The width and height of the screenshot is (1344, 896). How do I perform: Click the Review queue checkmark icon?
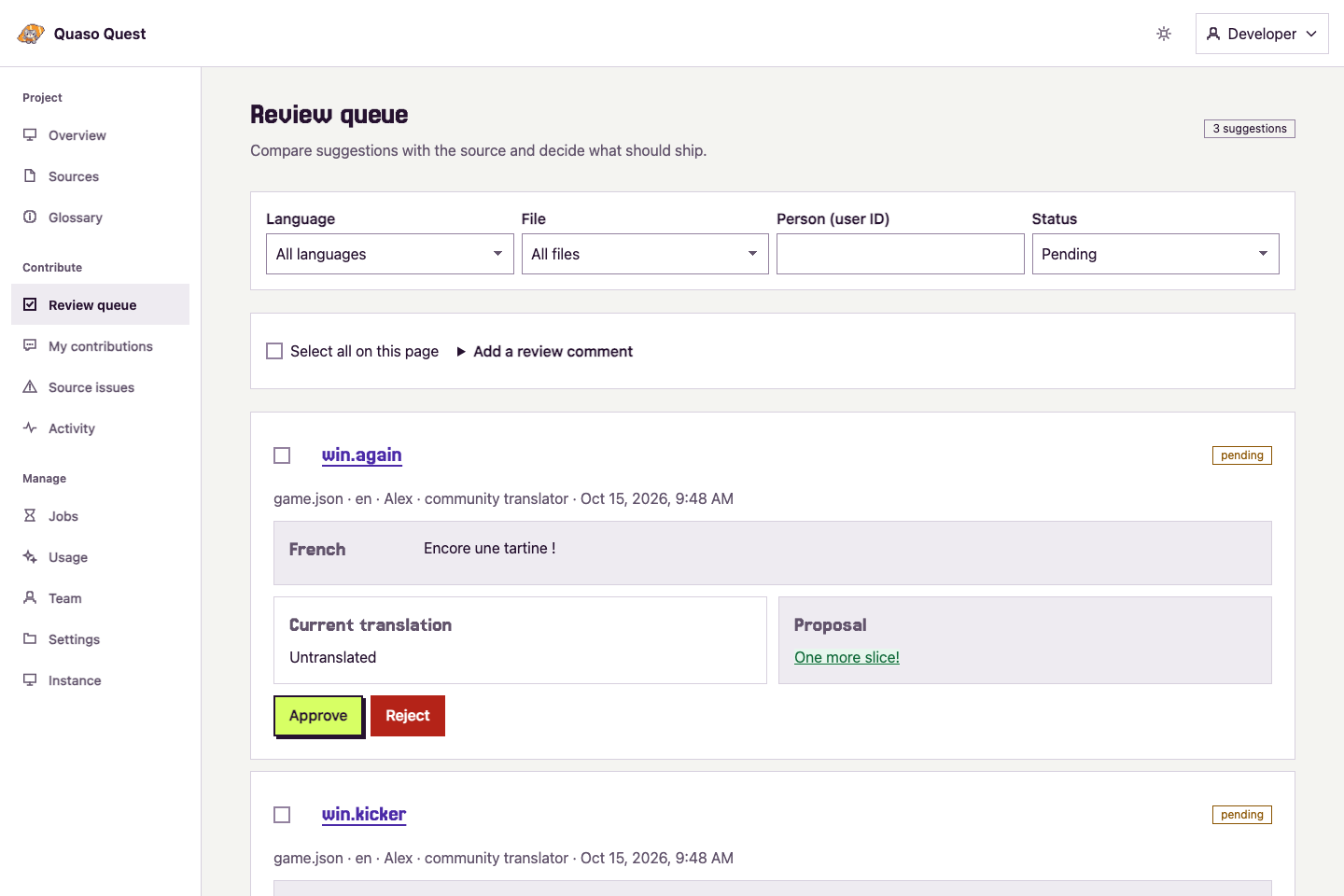(x=30, y=304)
